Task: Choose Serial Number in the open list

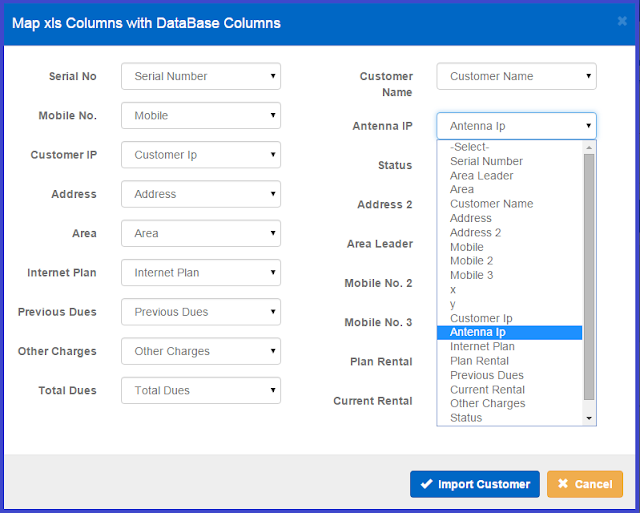Action: (509, 161)
